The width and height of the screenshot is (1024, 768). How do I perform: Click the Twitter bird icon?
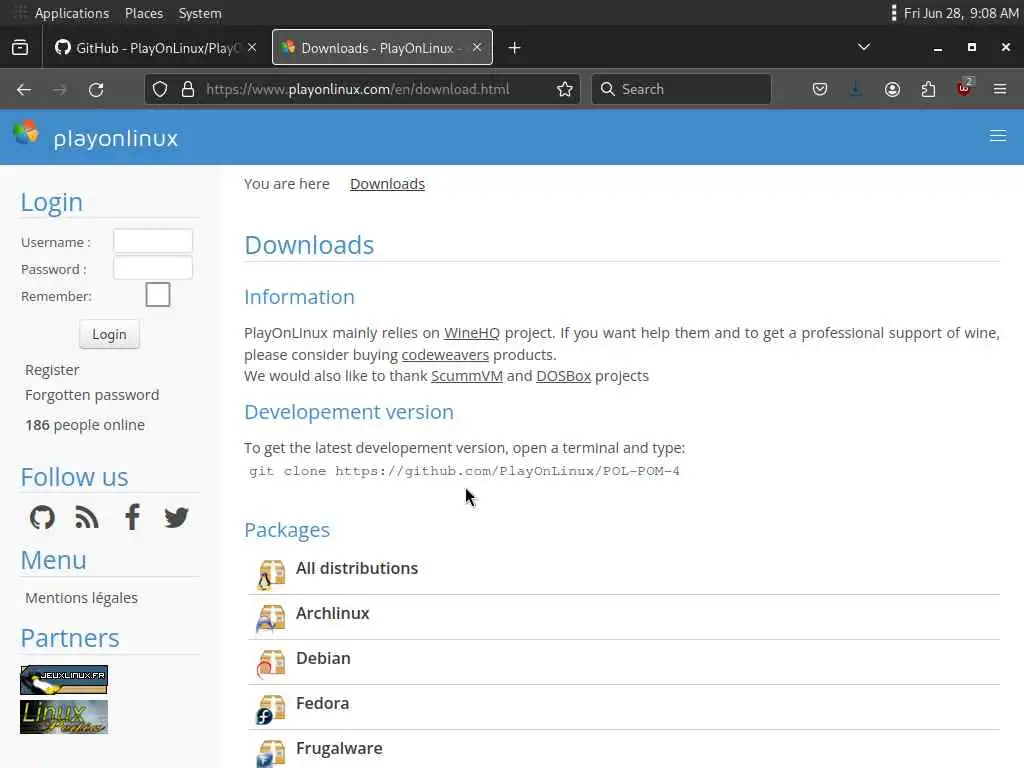tap(177, 517)
